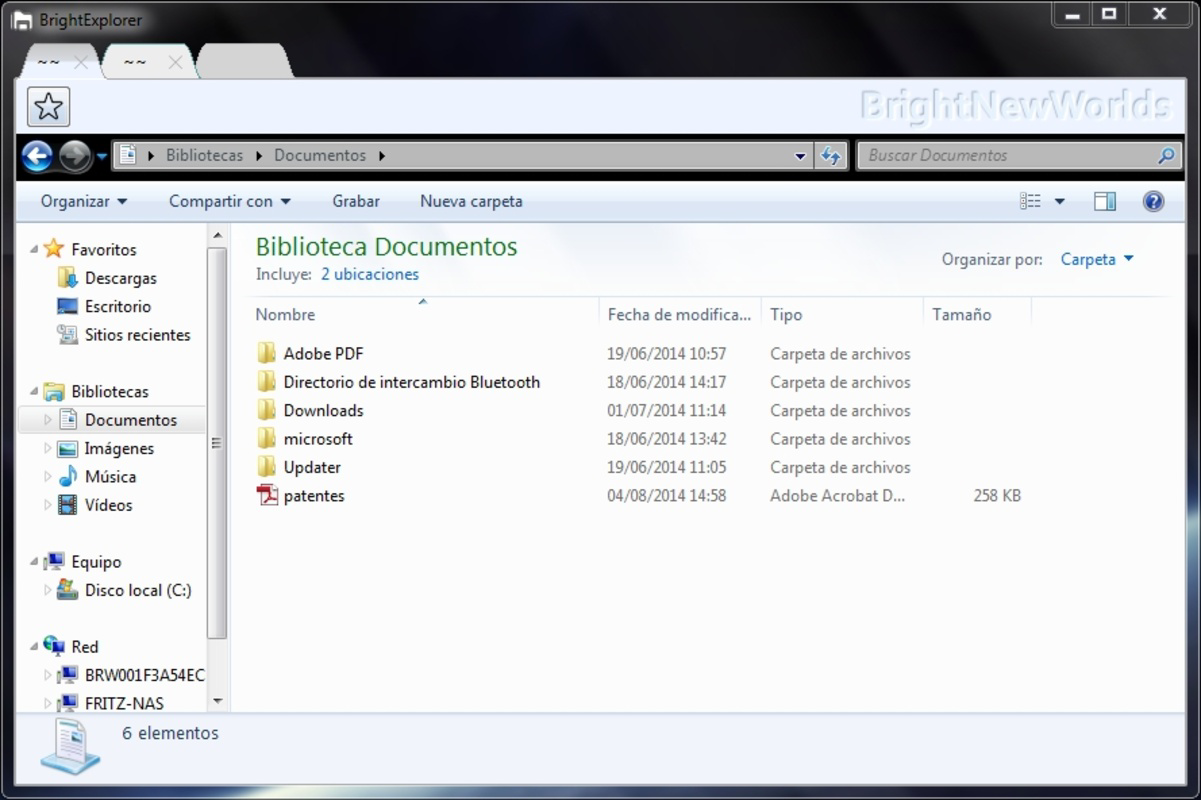Viewport: 1201px width, 800px height.
Task: Select the Música library
Action: point(110,477)
